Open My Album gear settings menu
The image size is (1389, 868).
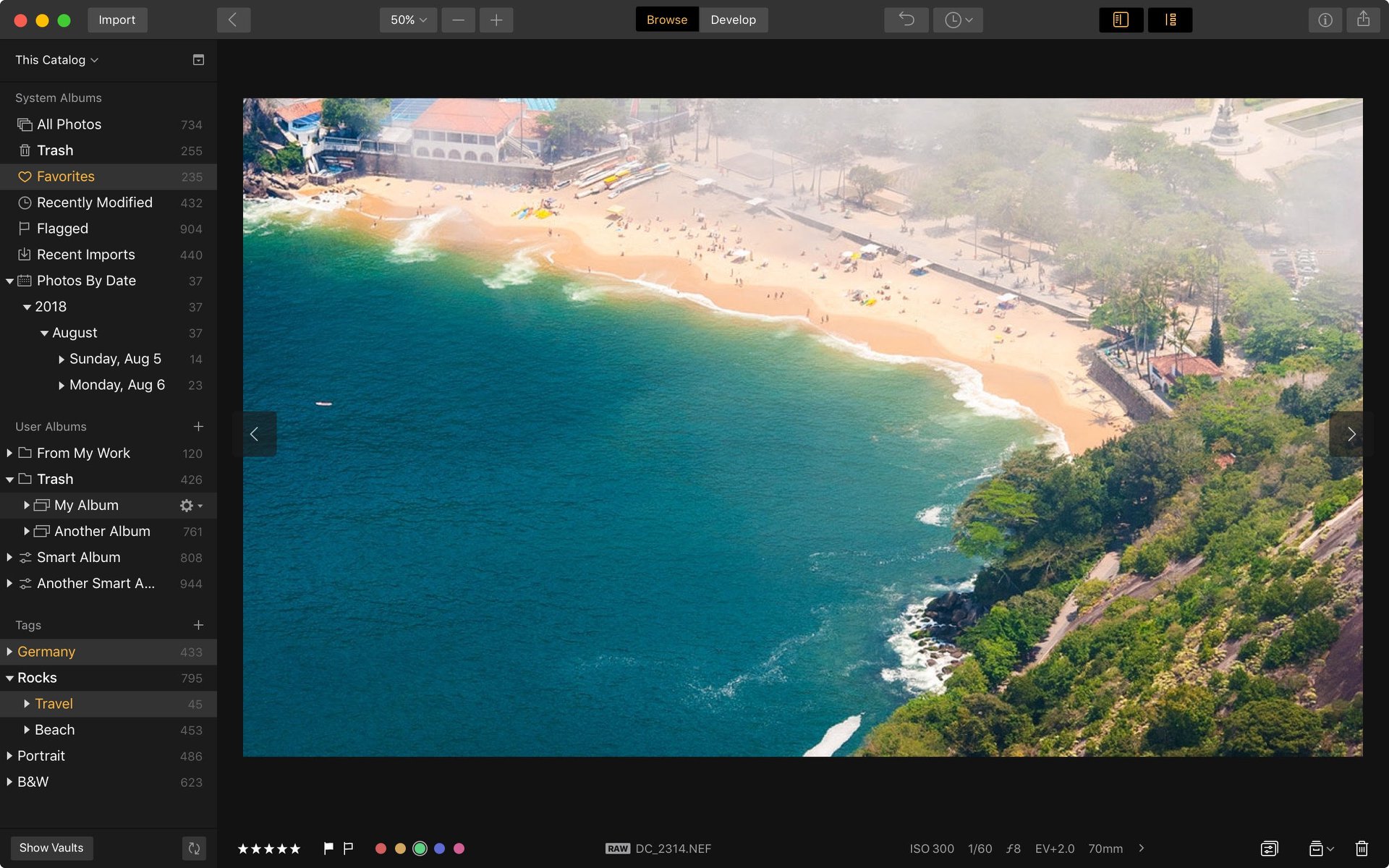(x=191, y=505)
